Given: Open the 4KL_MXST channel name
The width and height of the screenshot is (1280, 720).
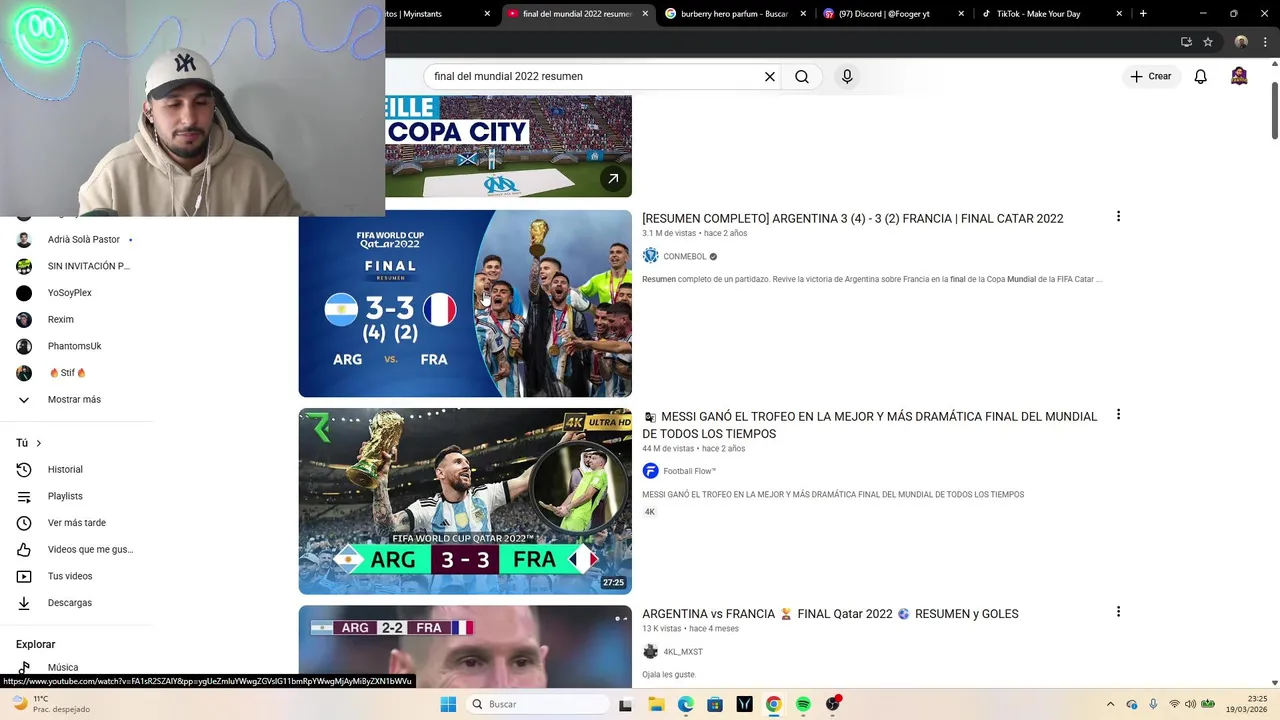Looking at the screenshot, I should tap(683, 652).
